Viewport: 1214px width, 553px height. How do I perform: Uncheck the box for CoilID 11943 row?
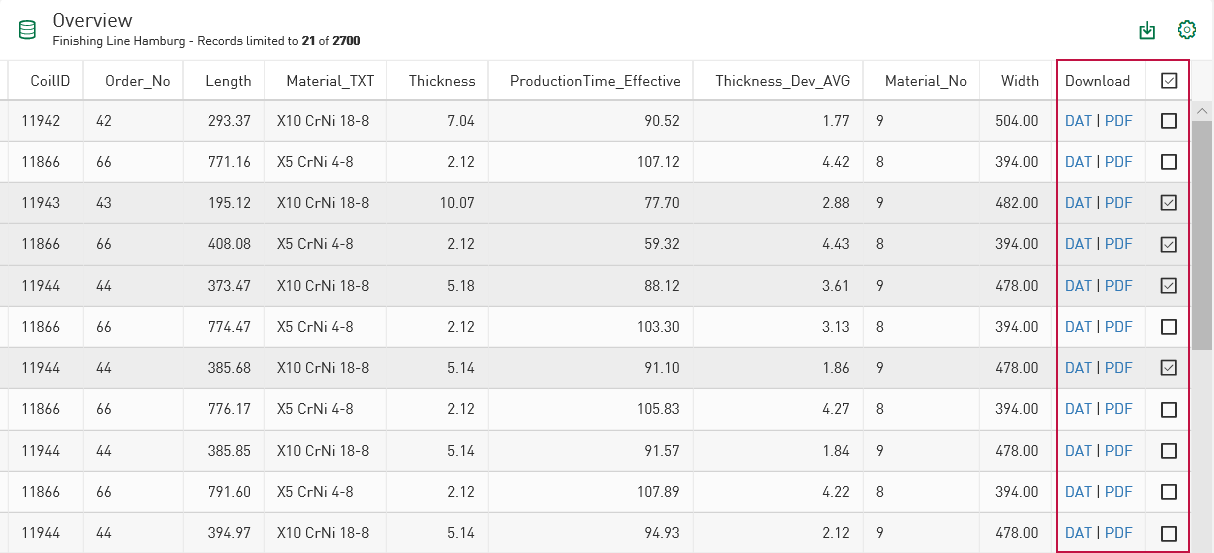point(1169,203)
